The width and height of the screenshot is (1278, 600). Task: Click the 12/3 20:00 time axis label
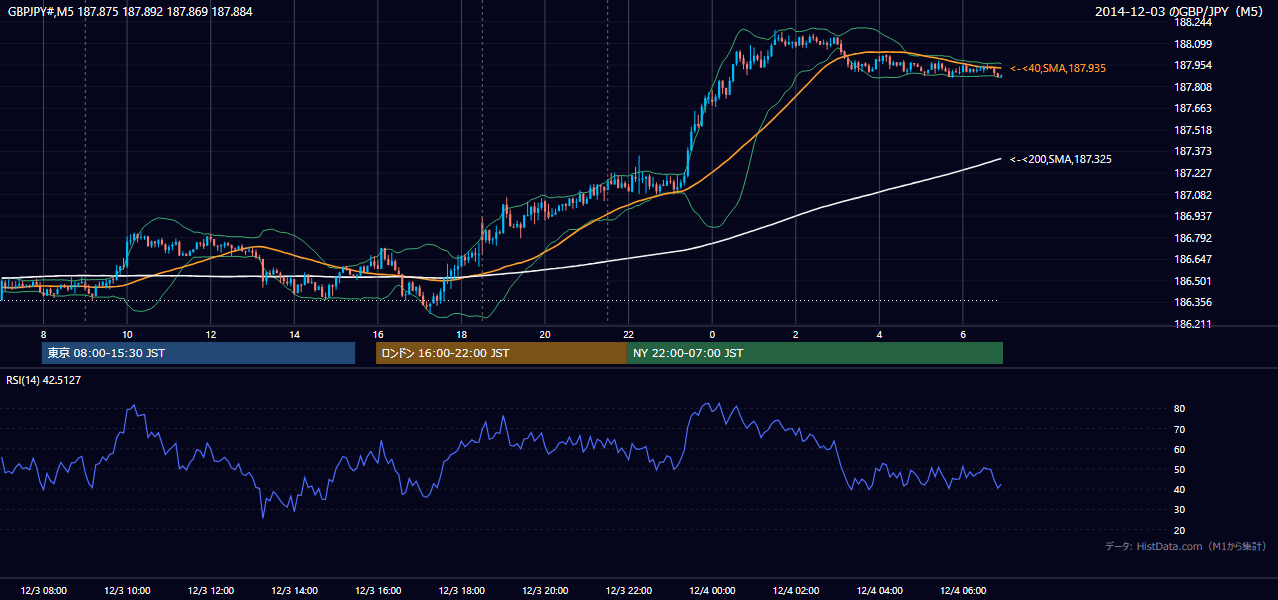click(545, 590)
